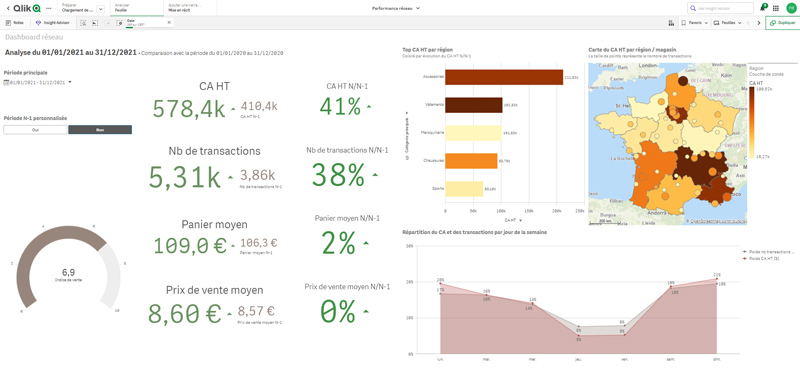The image size is (800, 375).
Task: Open the Favoris bookmarks dropdown
Action: click(694, 23)
